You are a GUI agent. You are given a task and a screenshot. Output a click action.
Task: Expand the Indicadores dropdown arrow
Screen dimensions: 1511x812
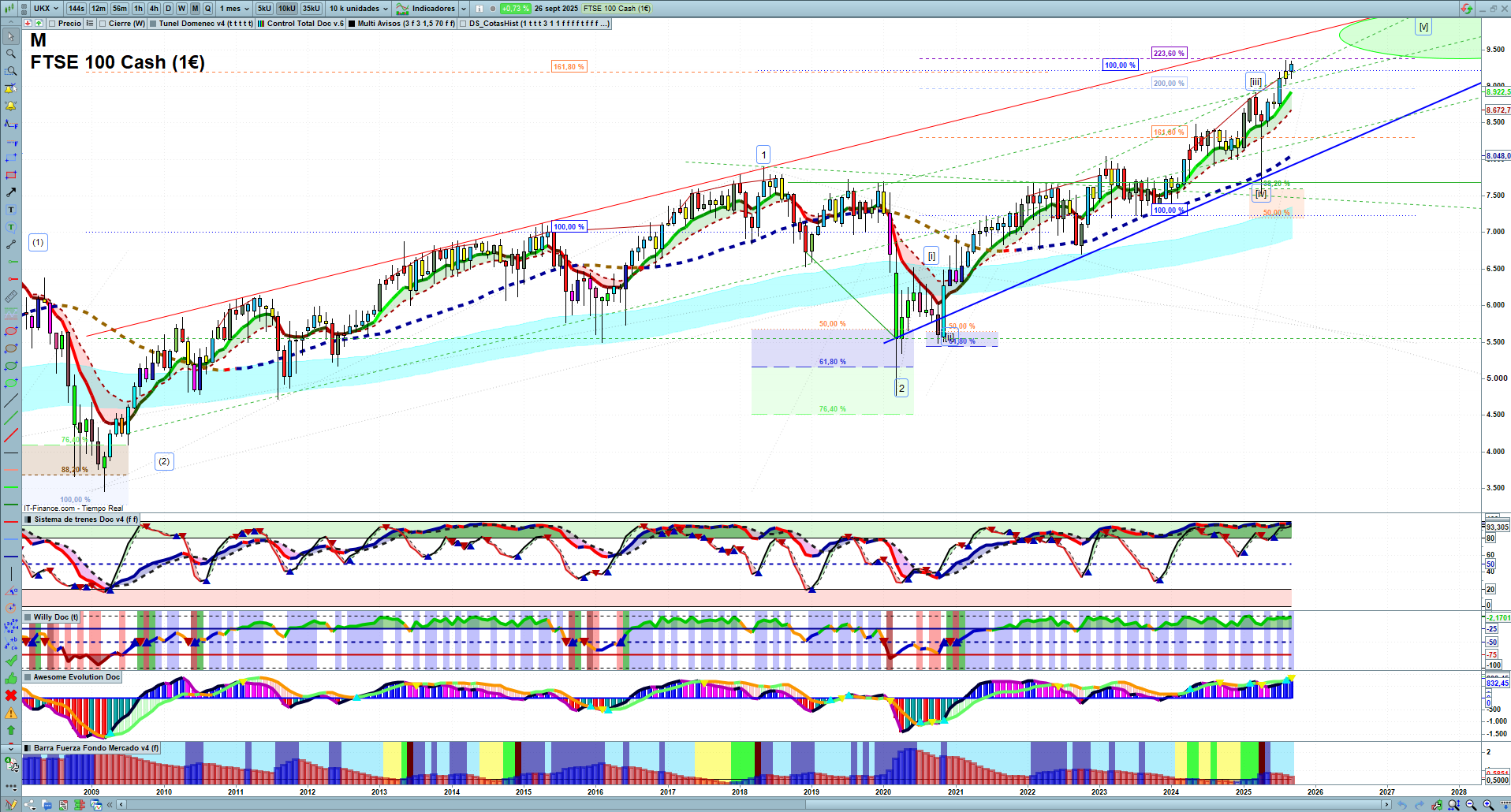tap(464, 9)
